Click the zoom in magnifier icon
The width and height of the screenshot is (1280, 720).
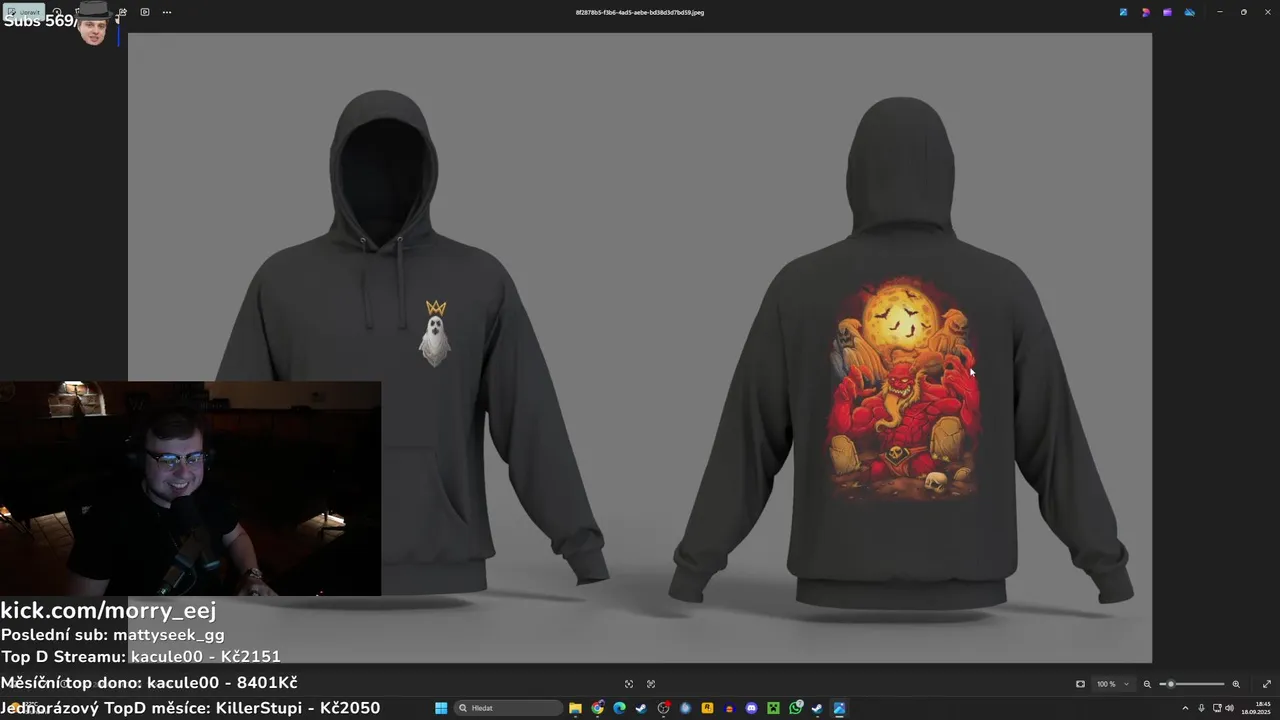1236,684
